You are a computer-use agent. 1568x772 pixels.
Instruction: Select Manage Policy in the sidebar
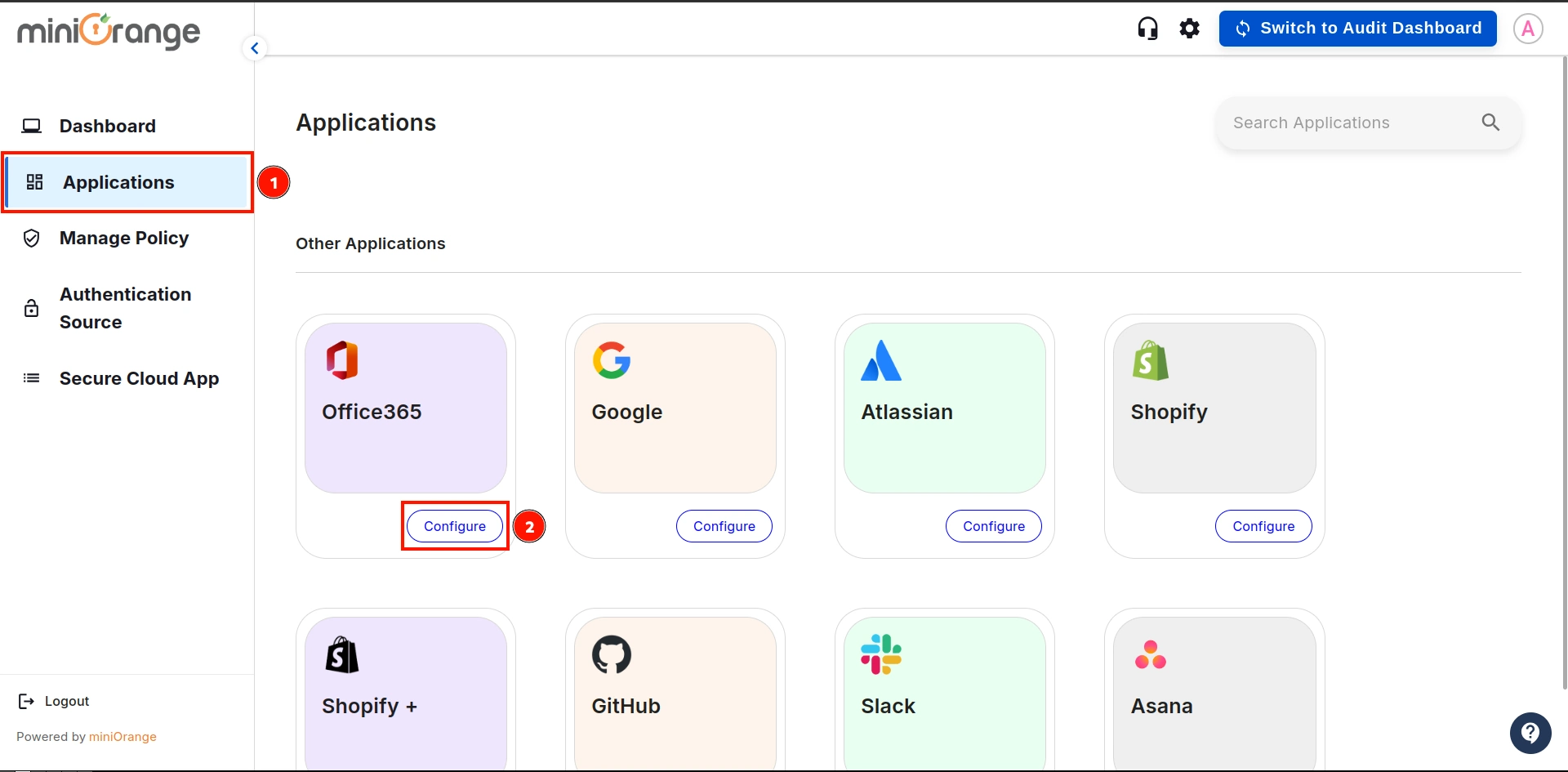123,238
